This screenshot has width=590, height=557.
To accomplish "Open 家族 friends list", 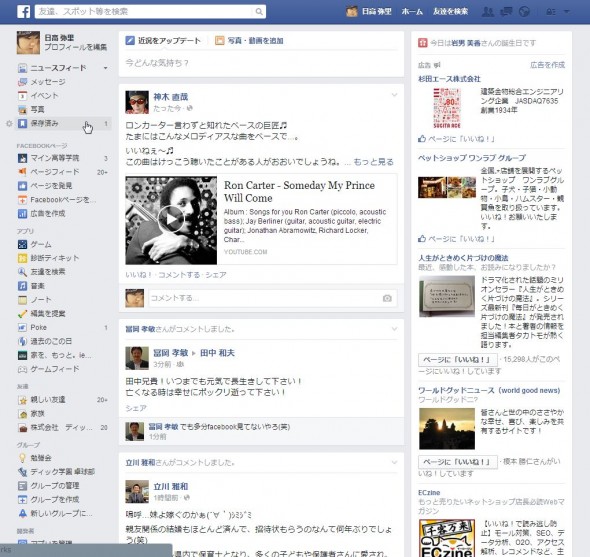I will tap(37, 413).
